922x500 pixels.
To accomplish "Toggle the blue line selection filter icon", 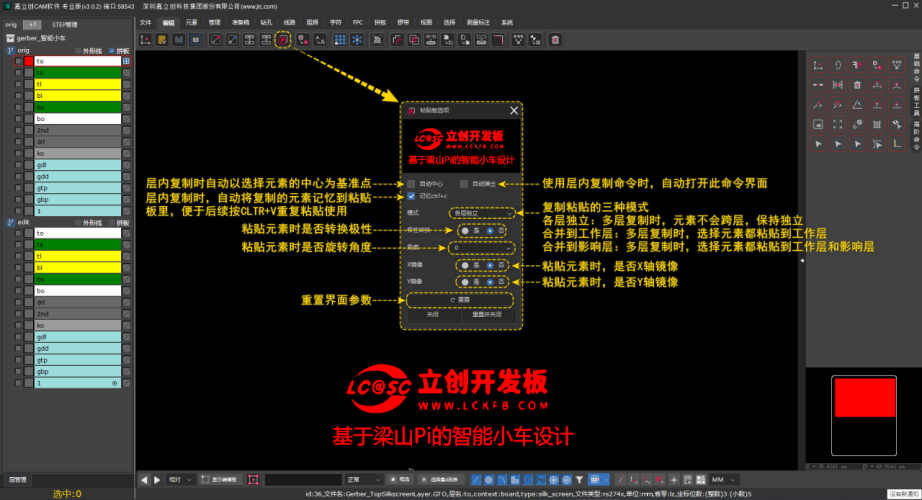I will click(x=476, y=479).
